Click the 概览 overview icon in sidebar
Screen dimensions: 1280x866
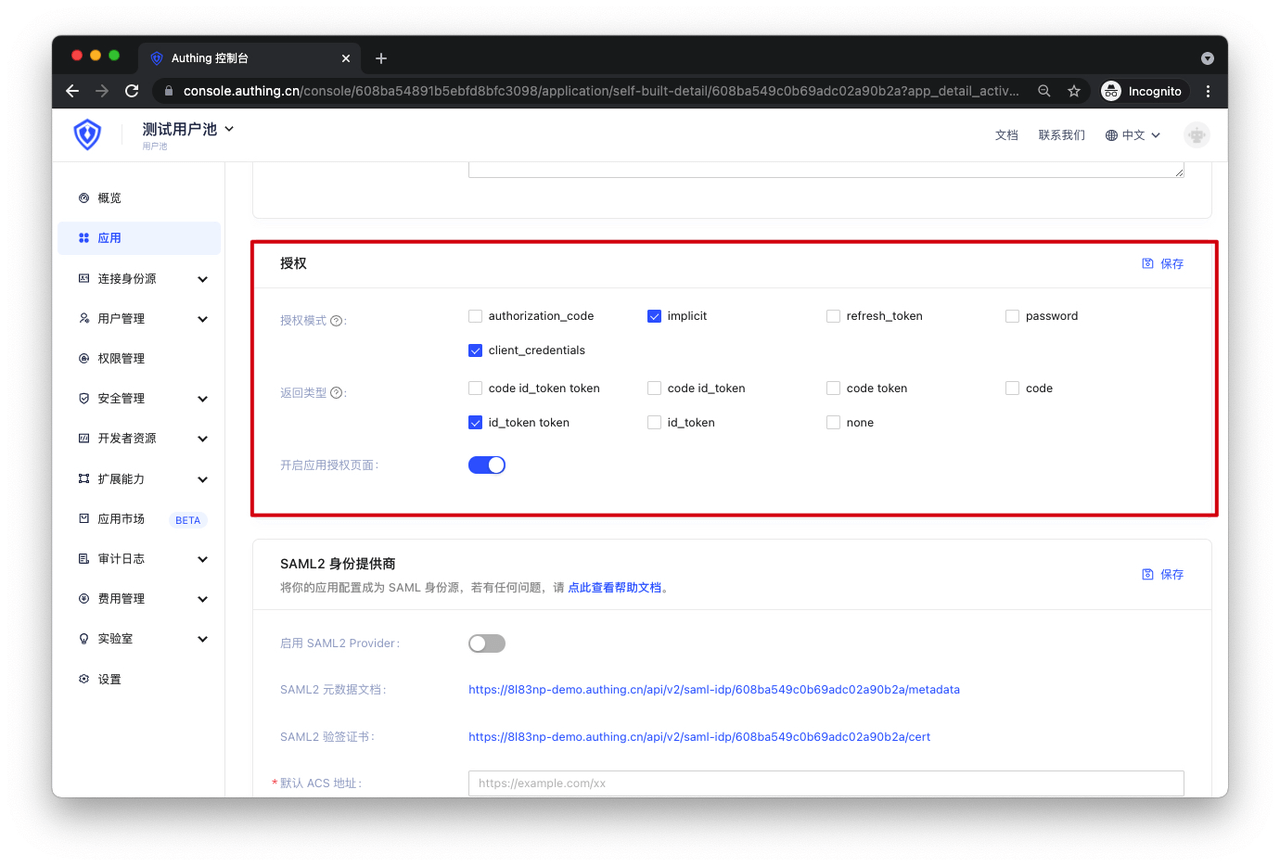pyautogui.click(x=84, y=198)
